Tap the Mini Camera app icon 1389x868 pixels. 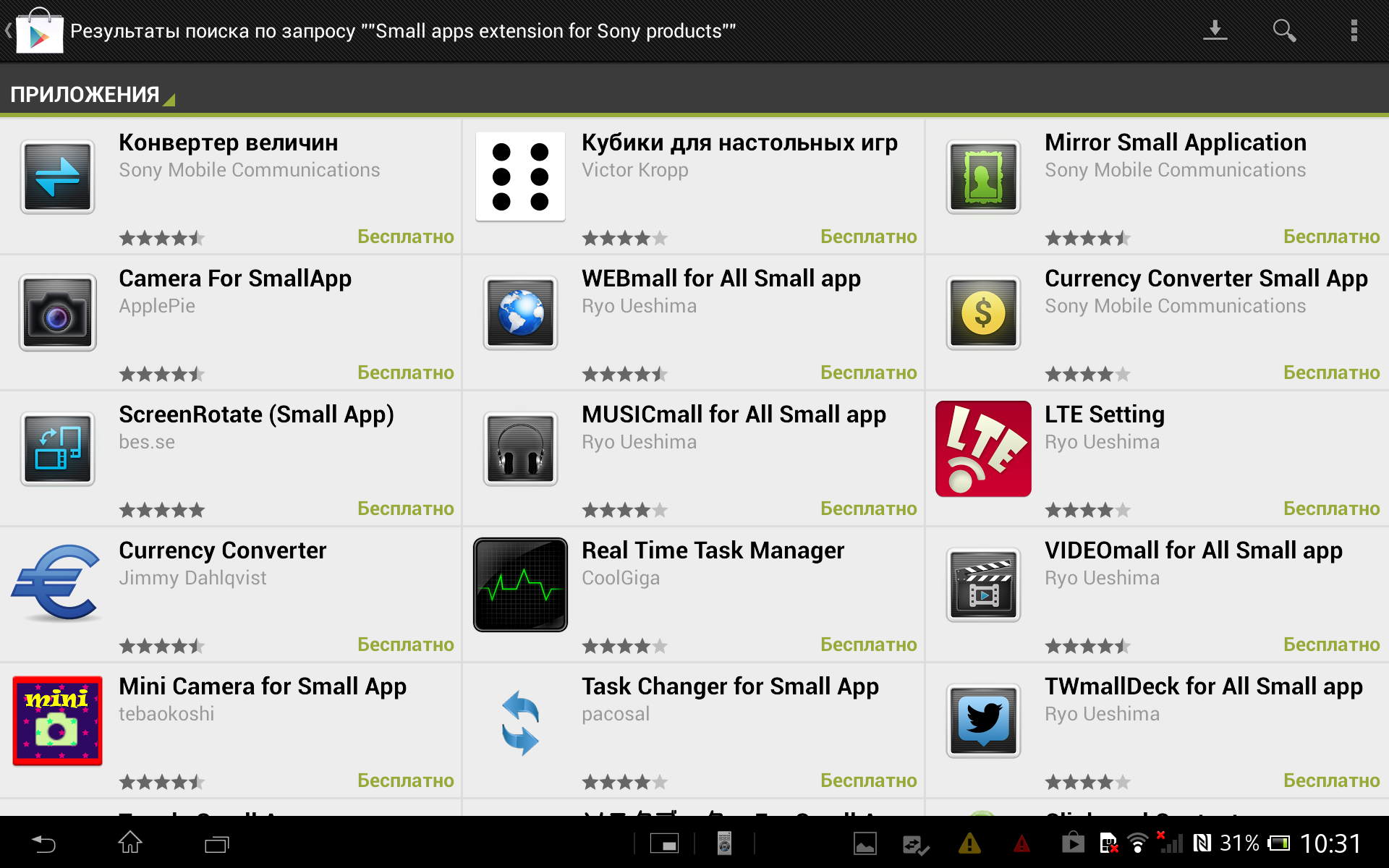coord(57,720)
